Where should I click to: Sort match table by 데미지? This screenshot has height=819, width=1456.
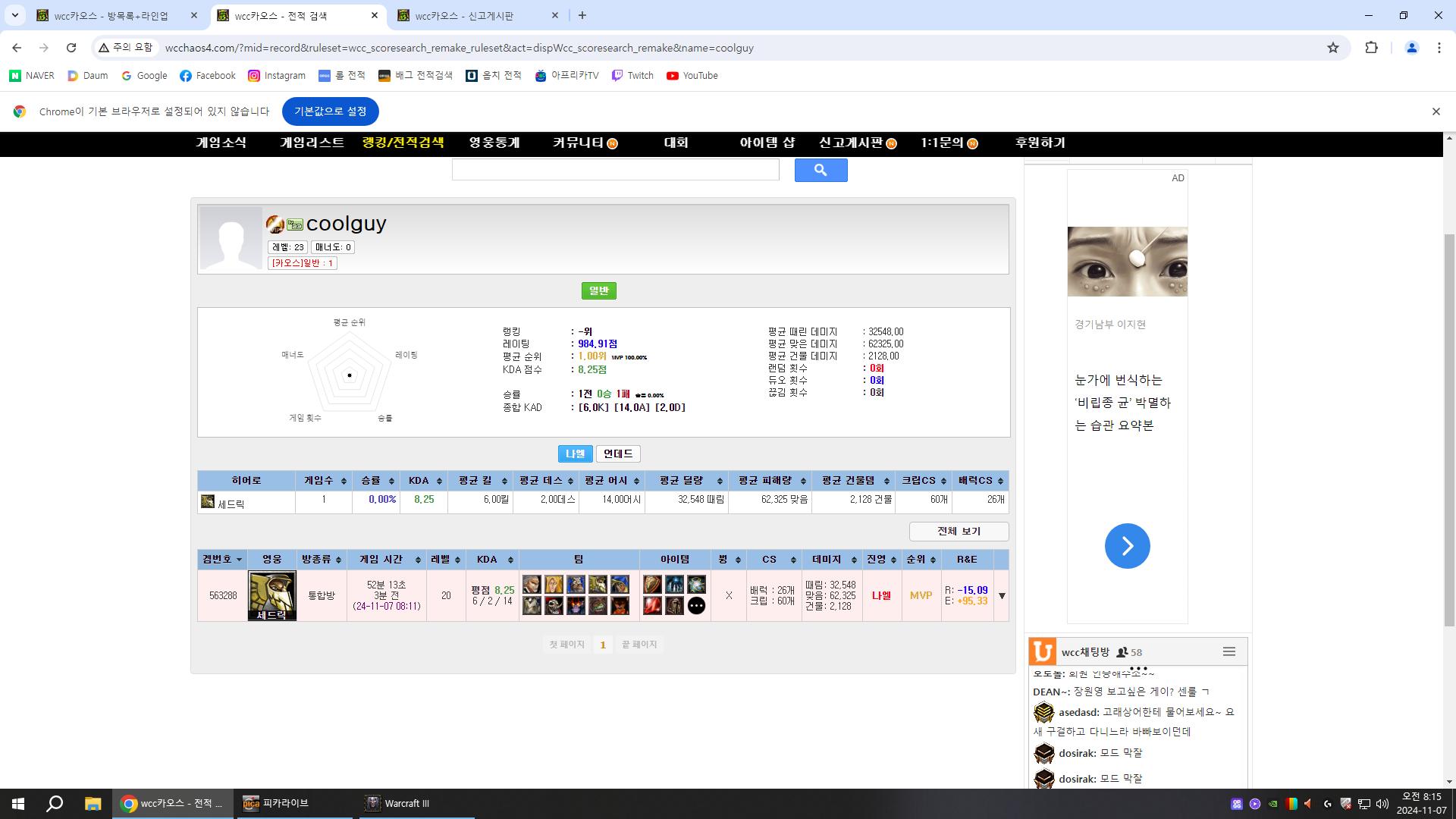click(x=831, y=560)
